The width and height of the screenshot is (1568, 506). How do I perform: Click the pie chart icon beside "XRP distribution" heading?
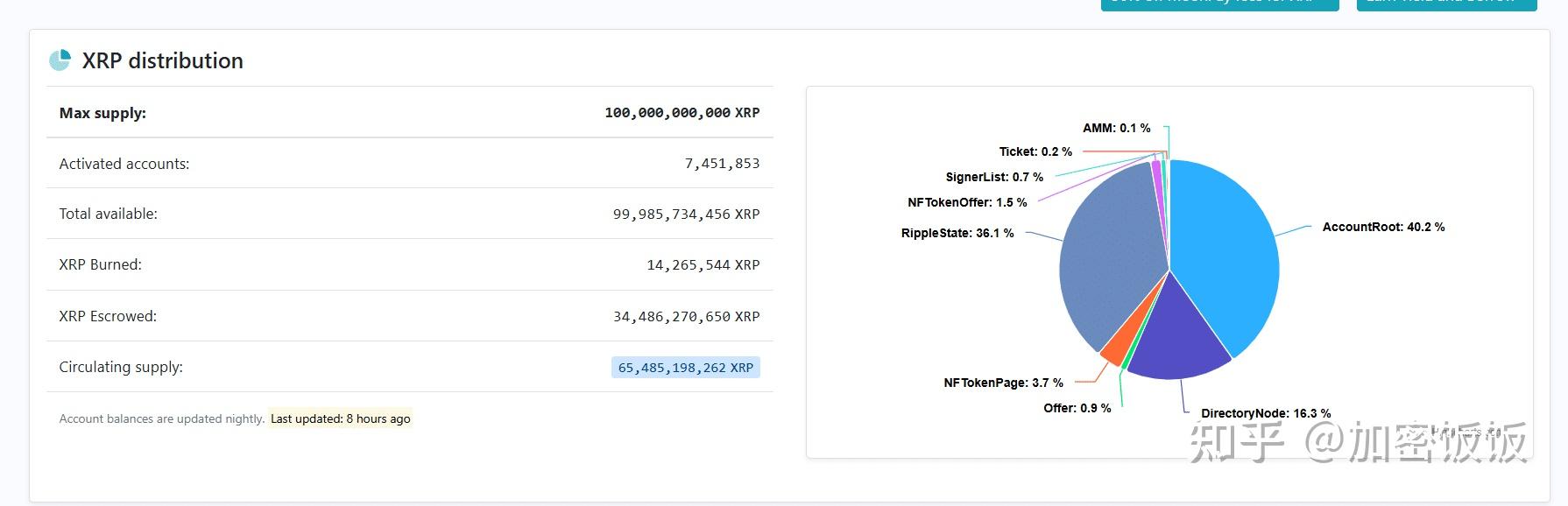[x=58, y=60]
